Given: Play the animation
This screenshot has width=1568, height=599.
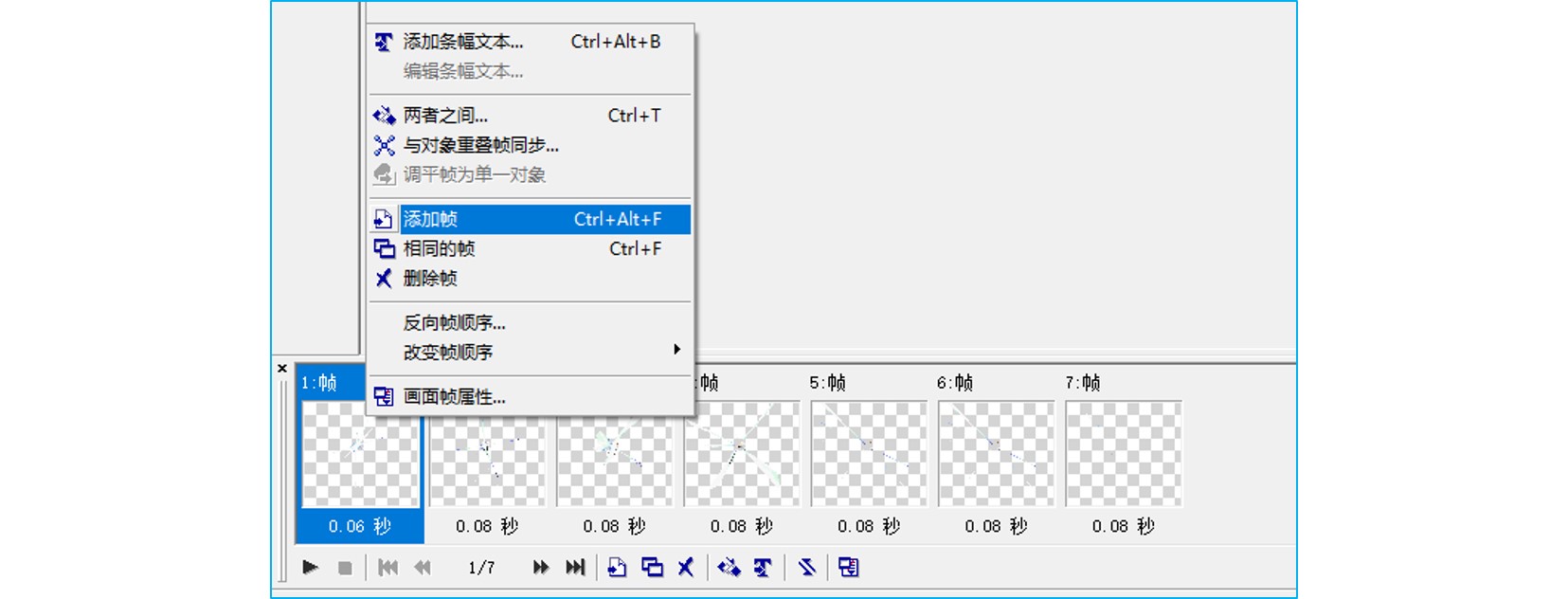Looking at the screenshot, I should coord(310,567).
